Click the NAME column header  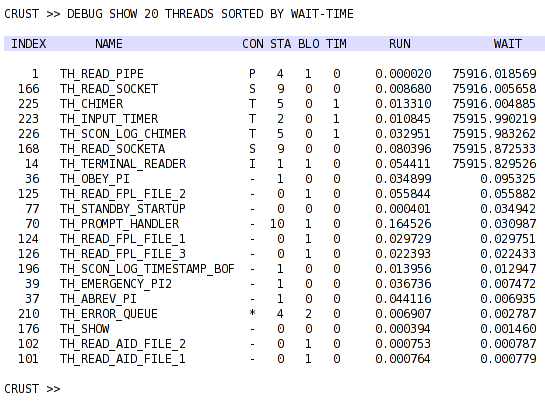click(109, 44)
